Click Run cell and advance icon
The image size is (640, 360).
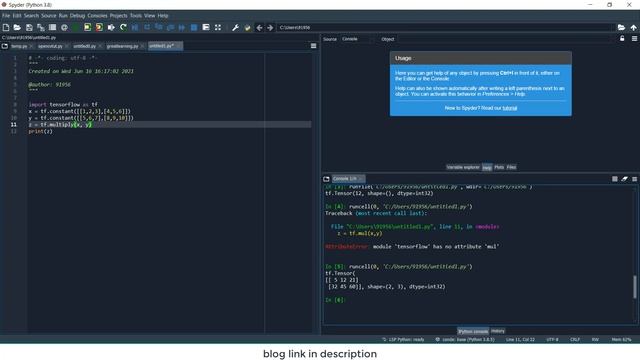99,27
